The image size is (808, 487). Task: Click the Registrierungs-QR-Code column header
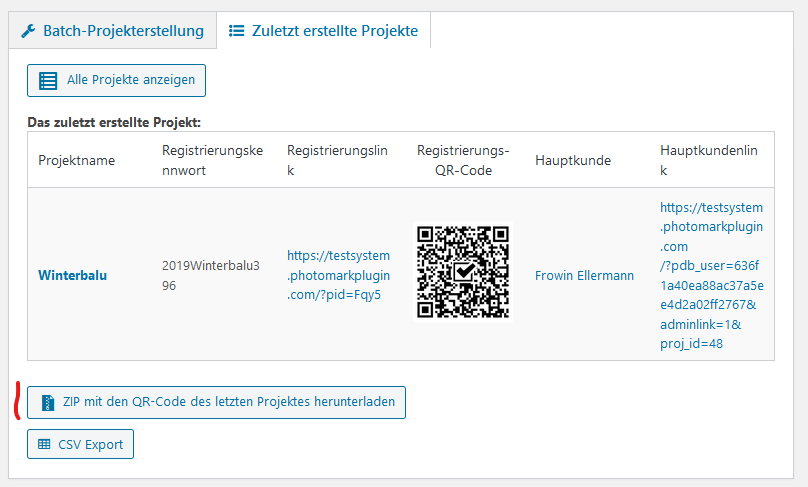[463, 160]
